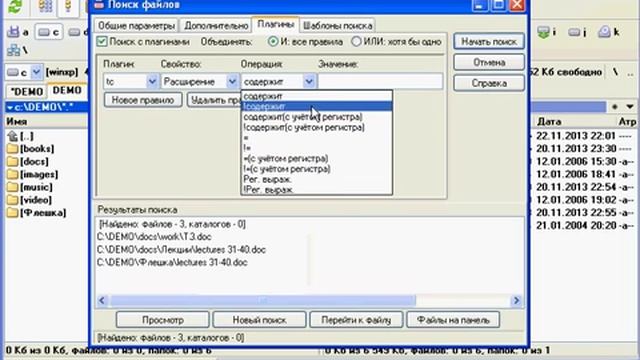The height and width of the screenshot is (360, 640).
Task: Select the '*DEMO' folder tab
Action: tap(27, 91)
